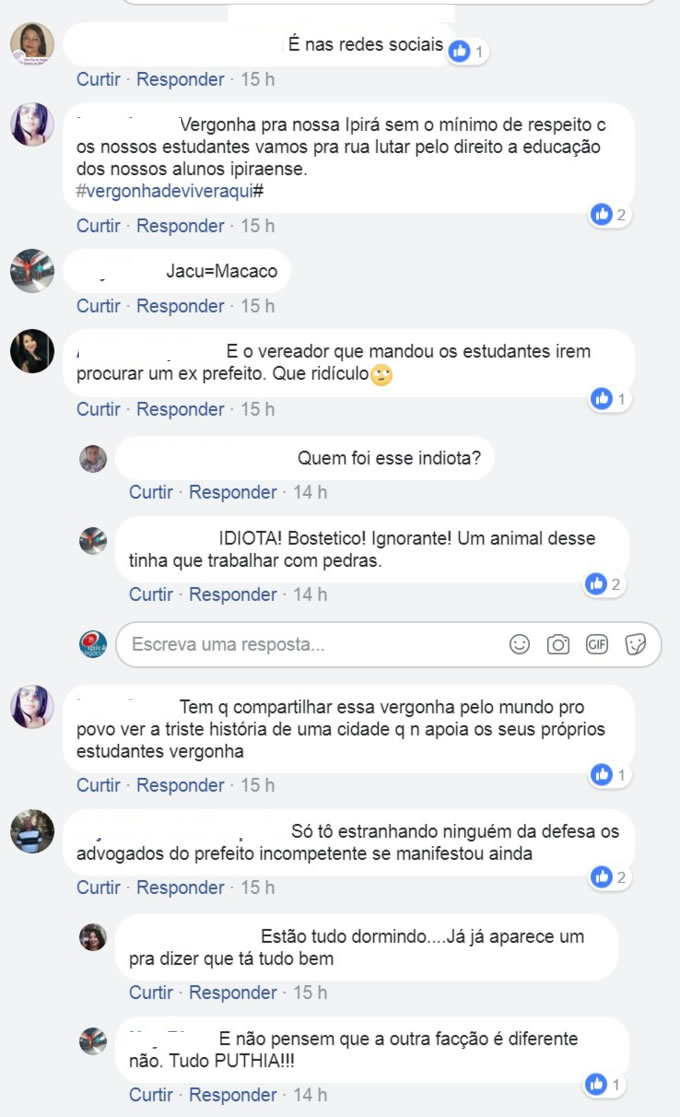This screenshot has width=680, height=1117.
Task: Like the 'Quem foi esse indiota?' reply
Action: (x=151, y=492)
